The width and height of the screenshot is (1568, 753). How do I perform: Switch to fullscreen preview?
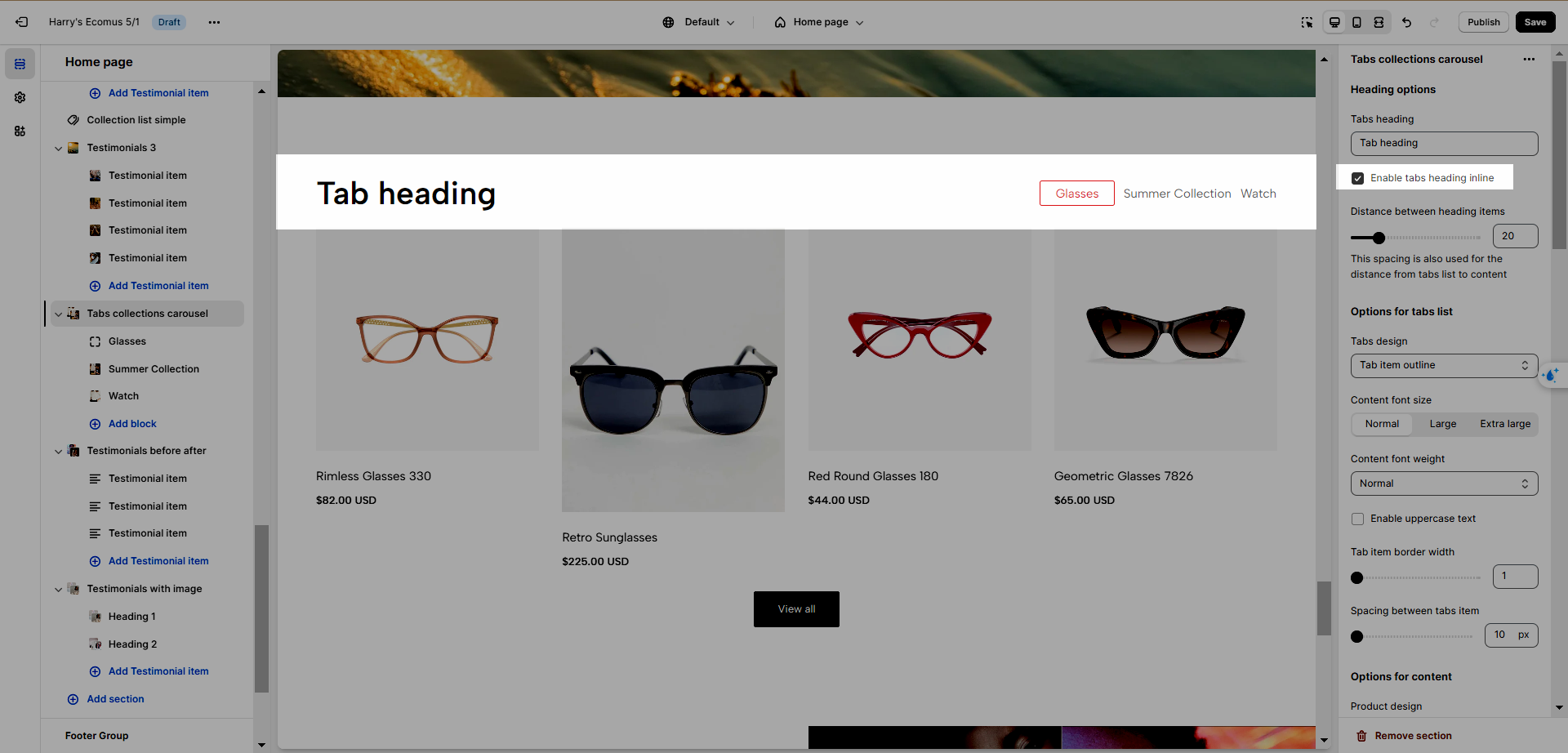point(1379,22)
